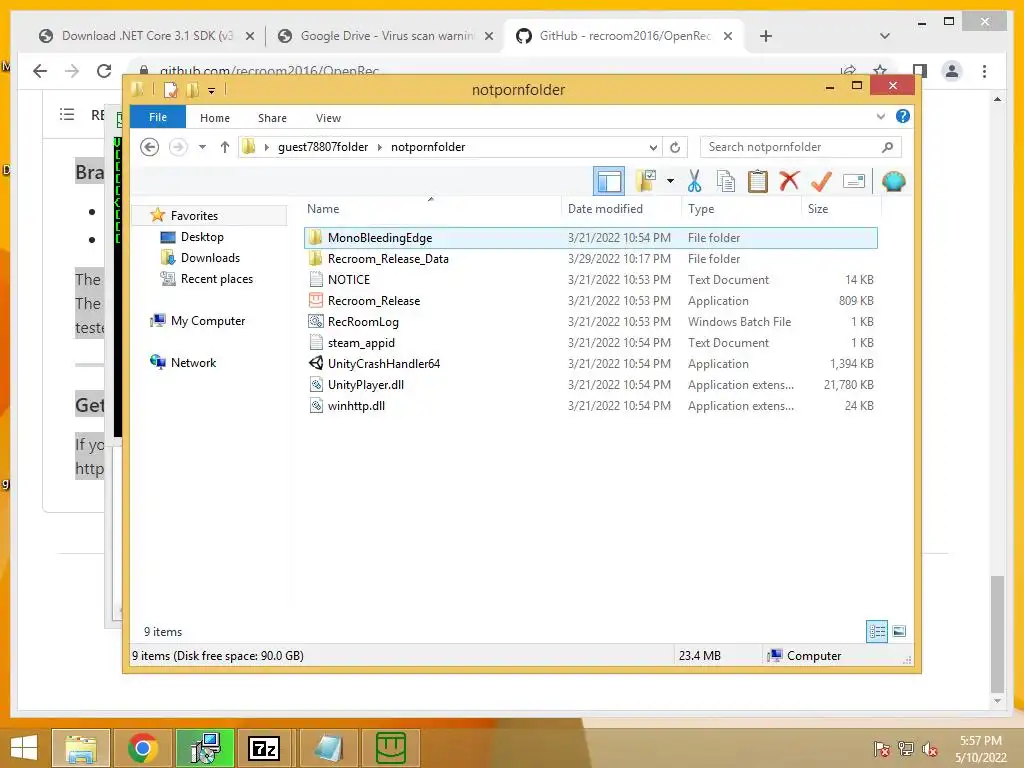1024x768 pixels.
Task: Open the Home ribbon tab
Action: click(215, 118)
